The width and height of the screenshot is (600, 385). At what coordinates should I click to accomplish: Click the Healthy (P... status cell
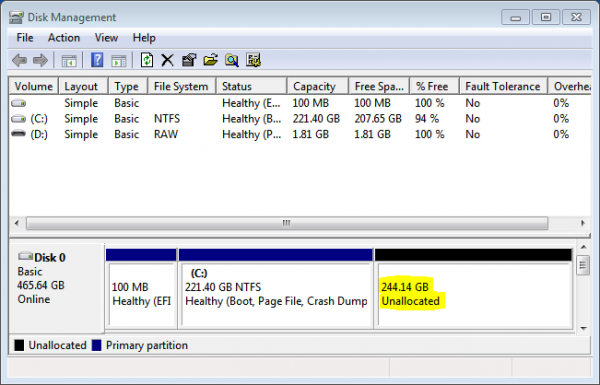pos(251,135)
